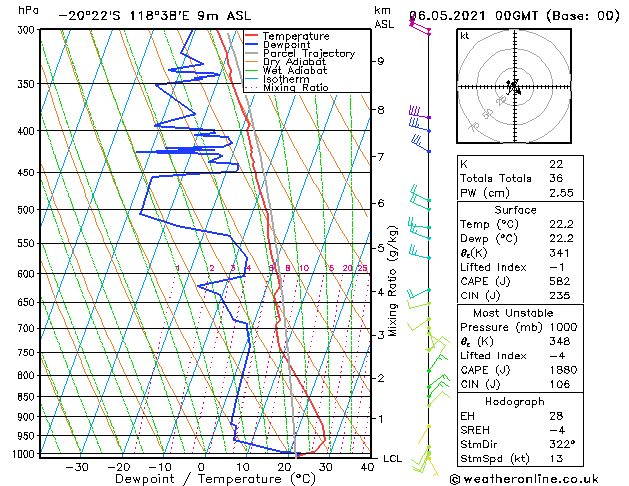Click the magenta wind barb at chart top
The image size is (629, 486).
click(x=421, y=28)
